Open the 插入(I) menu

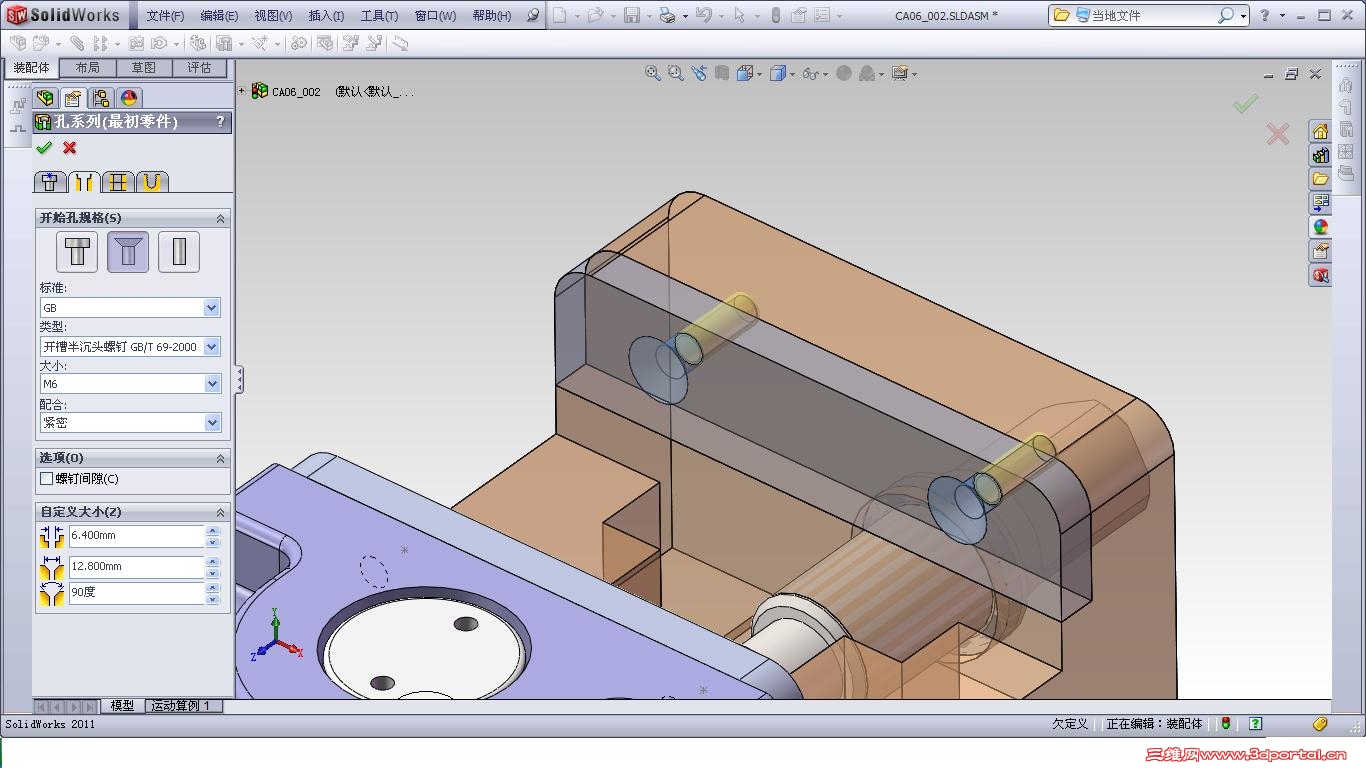pos(326,16)
